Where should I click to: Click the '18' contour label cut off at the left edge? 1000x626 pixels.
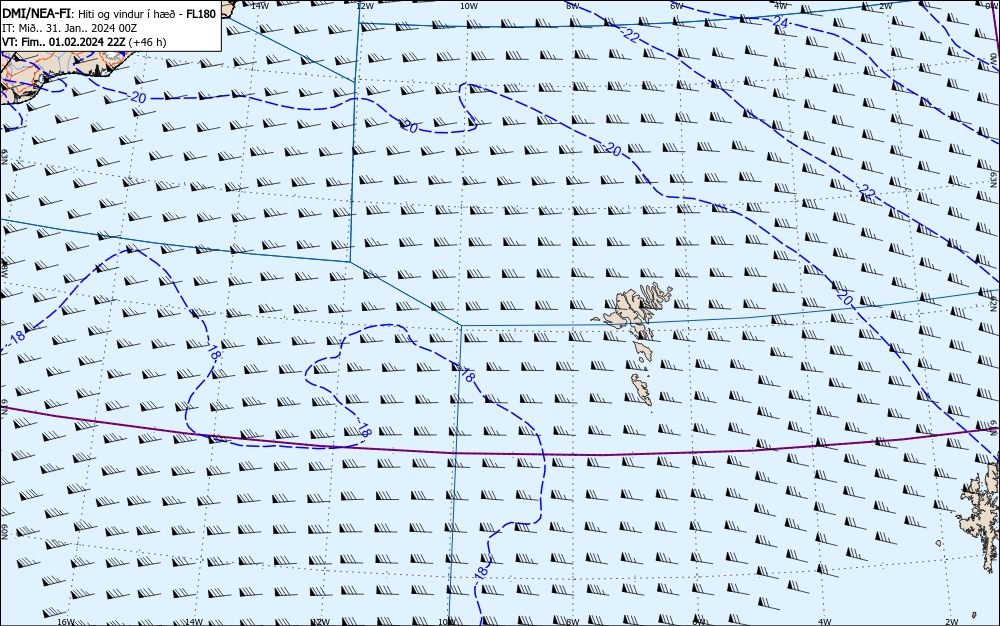[18, 336]
